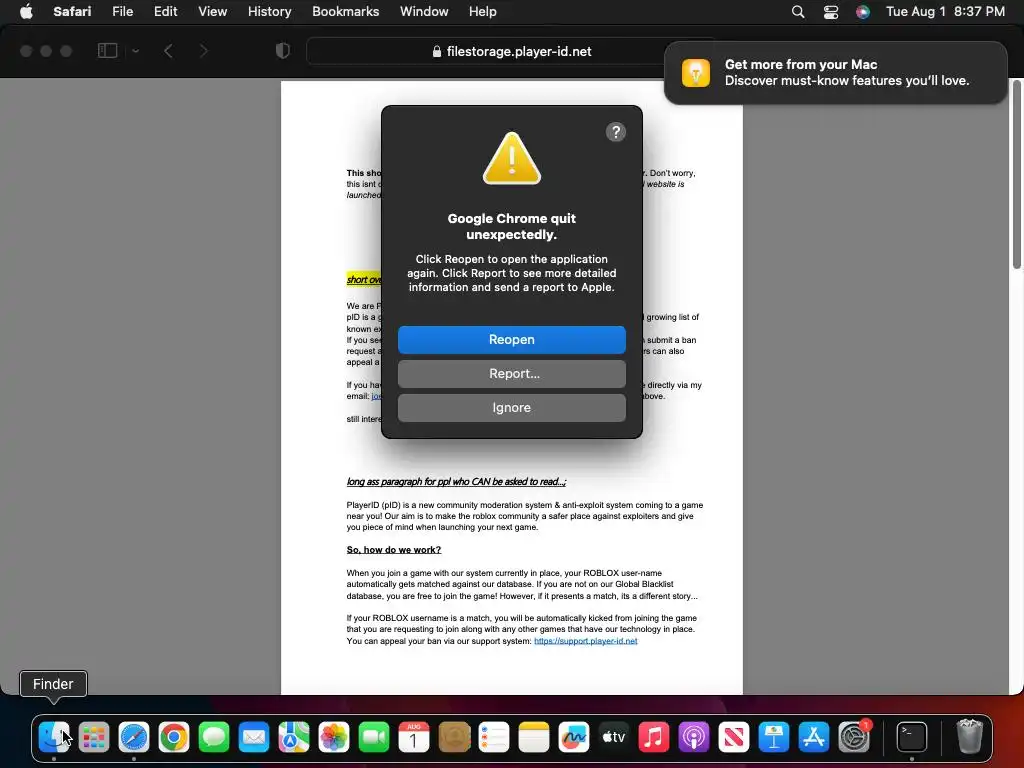Open Podcasts app in Dock

click(x=694, y=737)
